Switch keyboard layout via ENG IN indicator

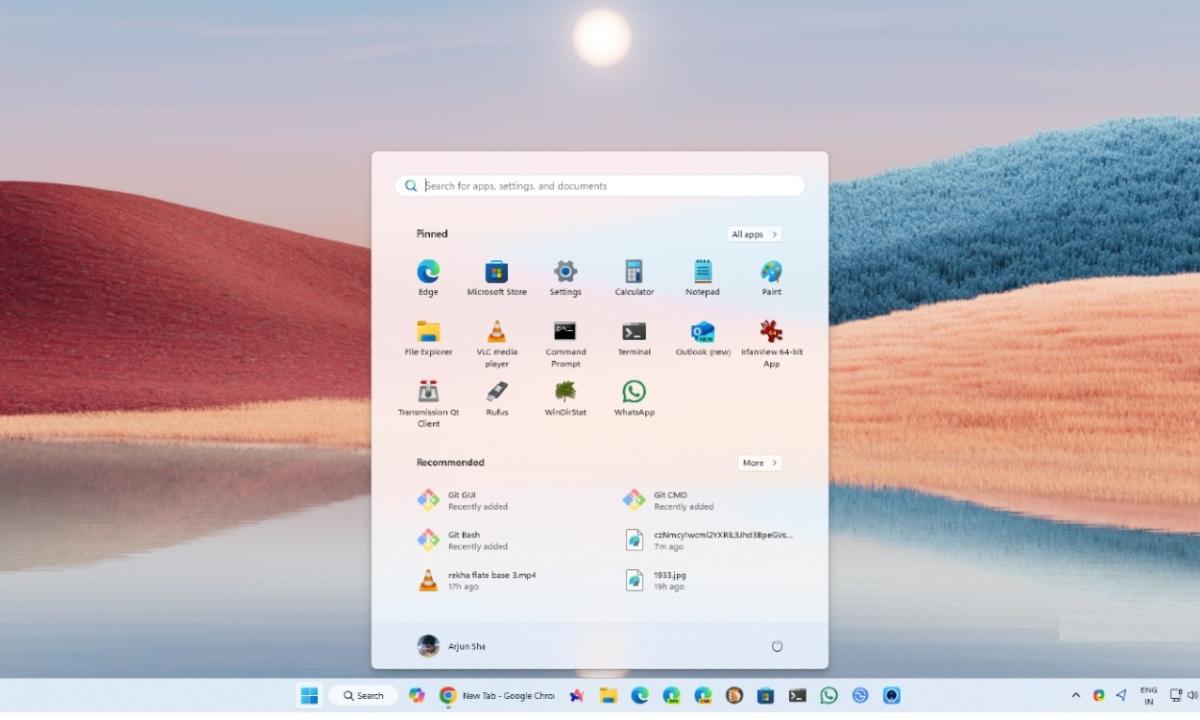coord(1148,694)
